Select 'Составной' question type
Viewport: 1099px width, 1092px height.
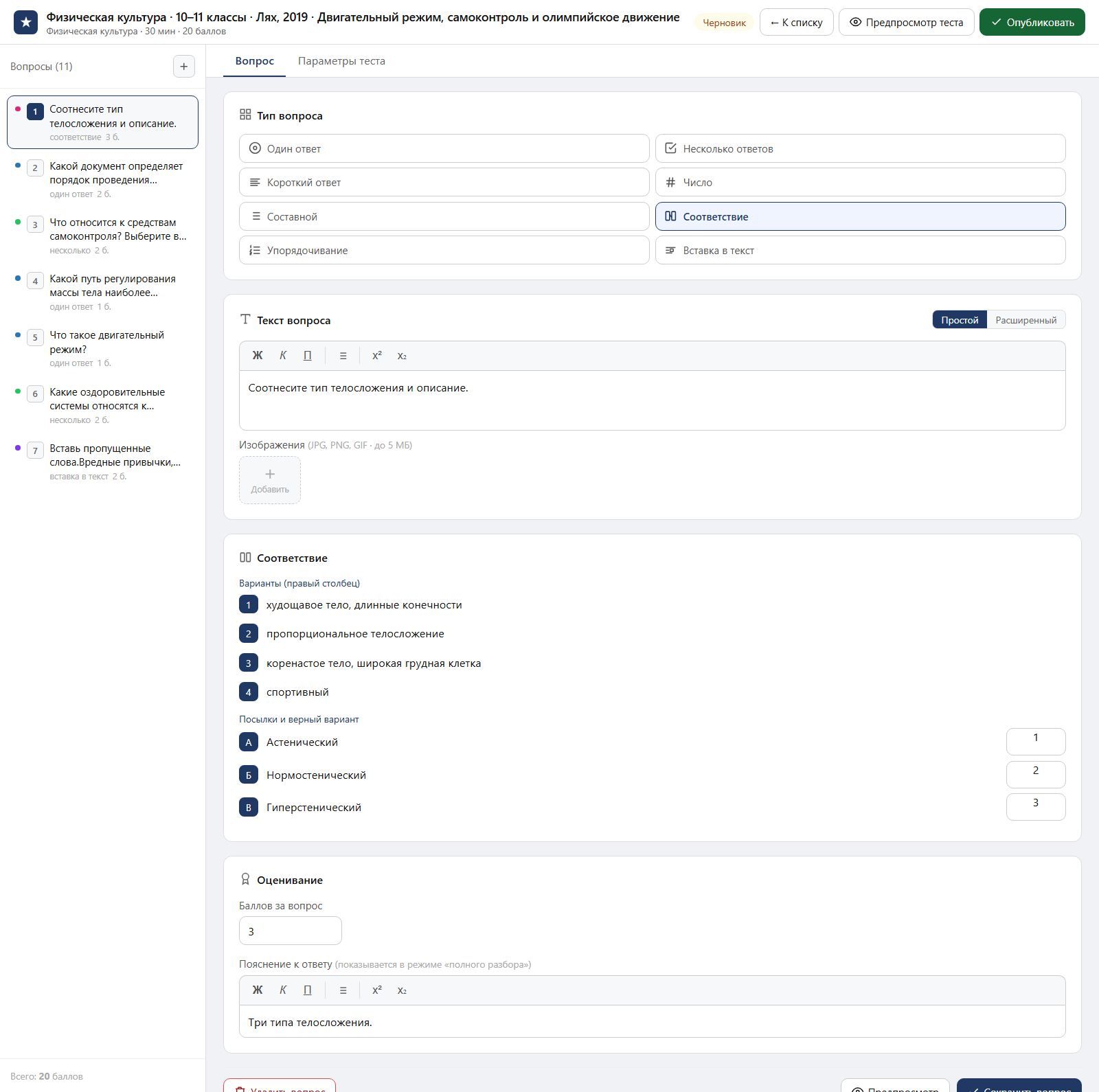[x=444, y=216]
